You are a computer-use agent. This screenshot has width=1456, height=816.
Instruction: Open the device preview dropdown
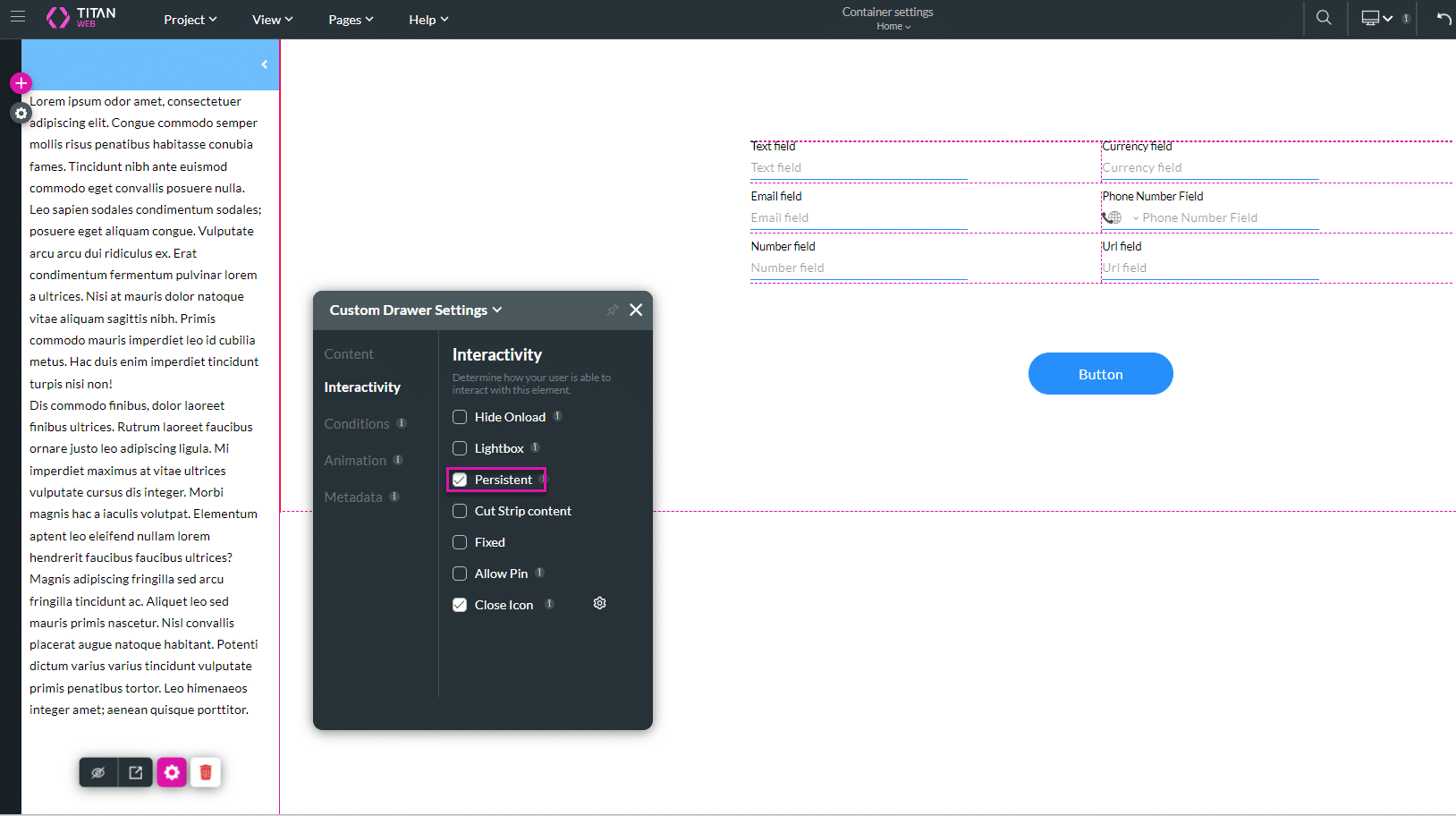coord(1376,18)
